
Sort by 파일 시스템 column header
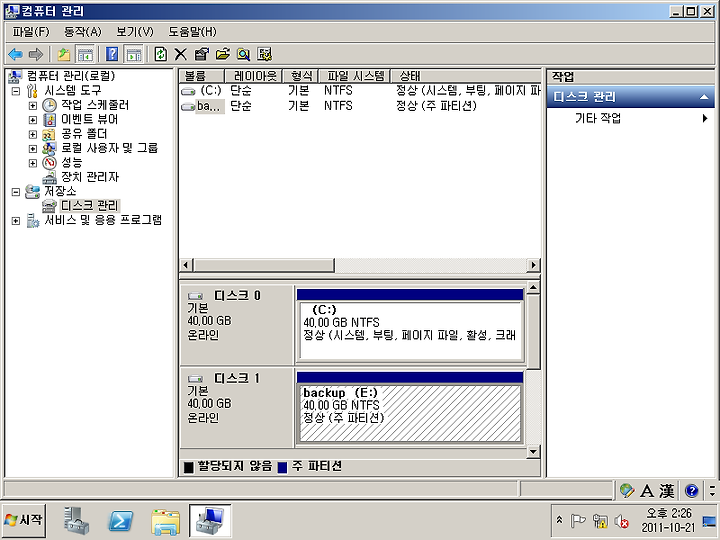pyautogui.click(x=355, y=76)
